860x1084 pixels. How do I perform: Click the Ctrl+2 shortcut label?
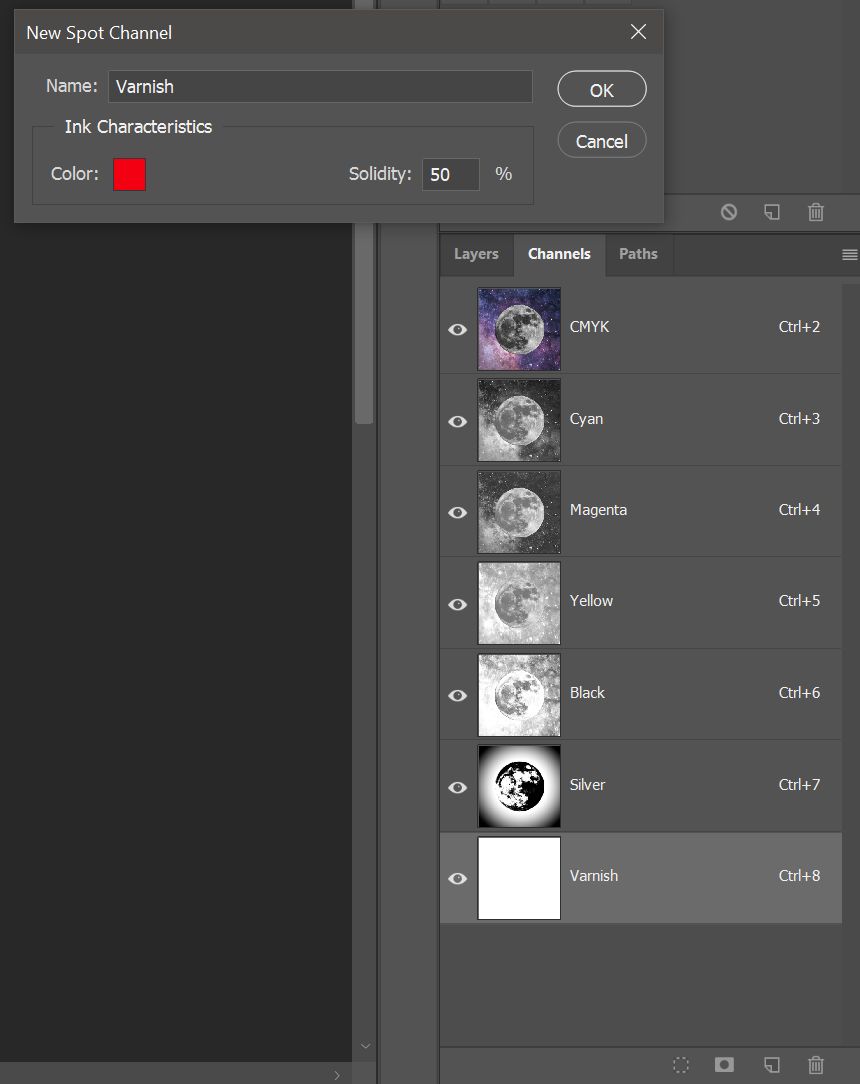click(x=799, y=327)
